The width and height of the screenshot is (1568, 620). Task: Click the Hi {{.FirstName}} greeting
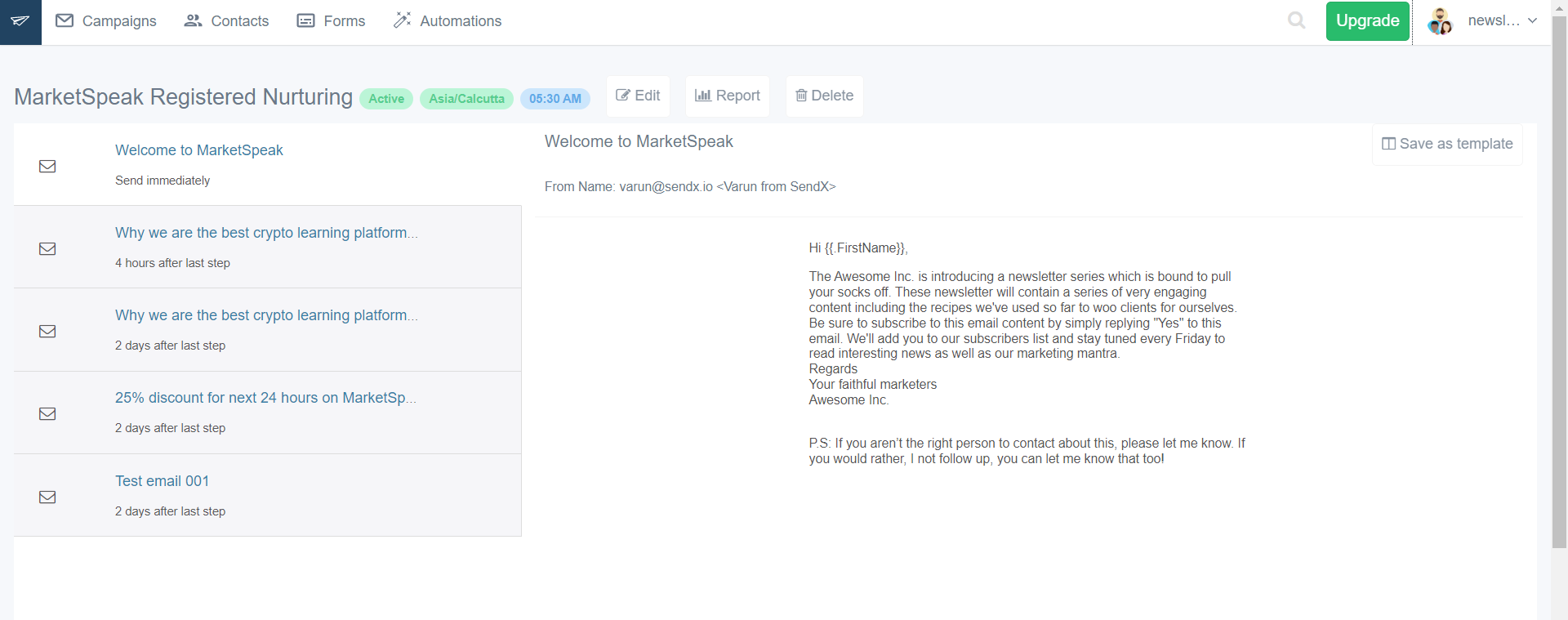click(858, 248)
